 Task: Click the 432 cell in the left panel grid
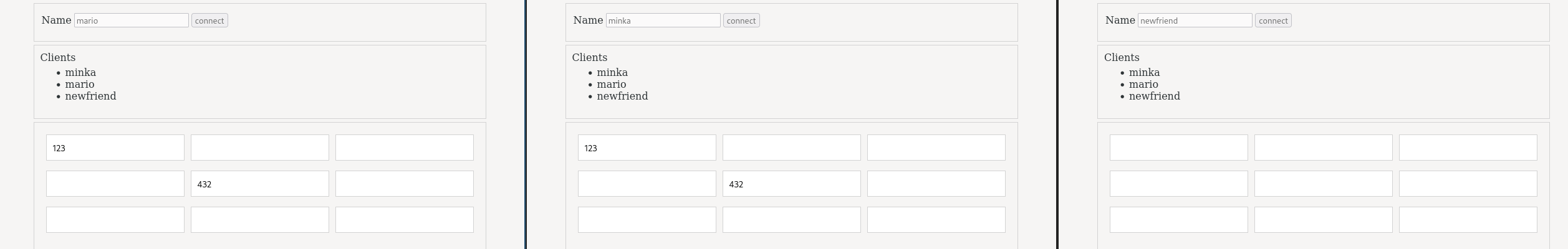[260, 184]
